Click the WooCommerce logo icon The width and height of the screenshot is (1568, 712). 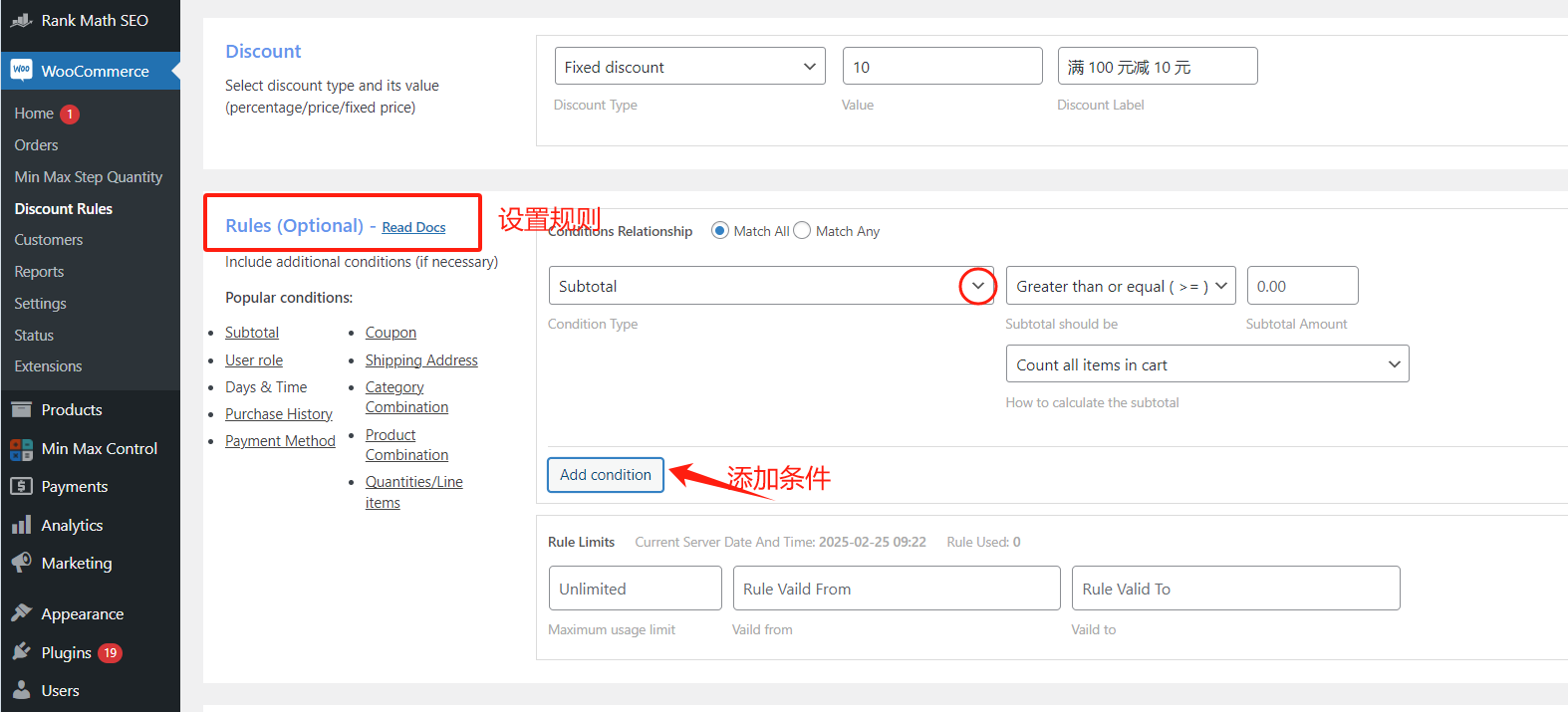click(21, 71)
